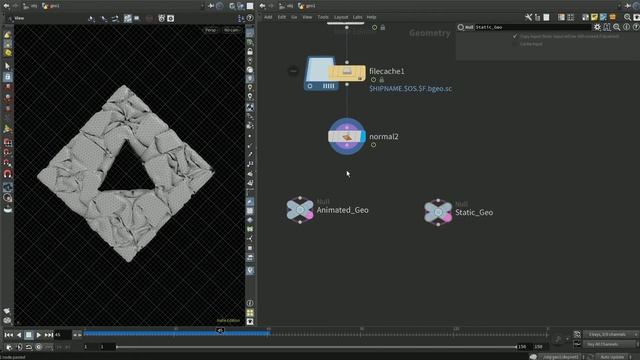The height and width of the screenshot is (360, 640).
Task: Jump to the first frame
Action: tap(9, 335)
